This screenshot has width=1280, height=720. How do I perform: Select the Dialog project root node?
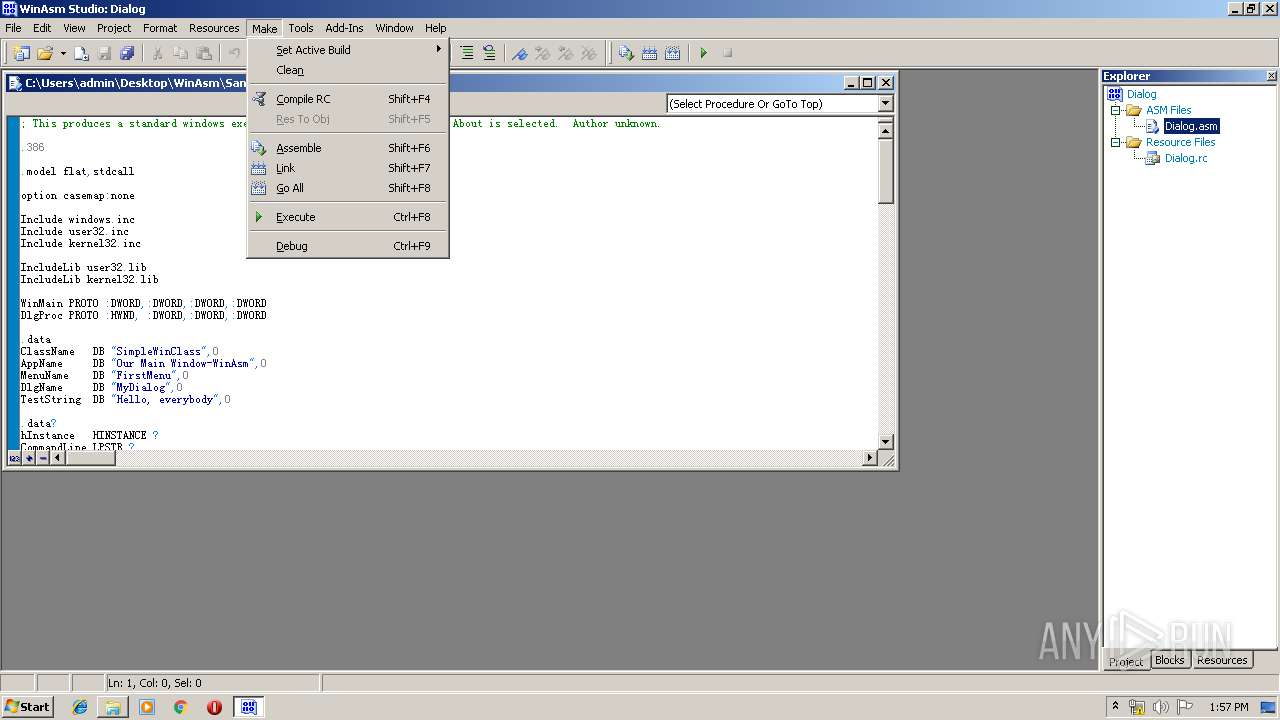click(1141, 94)
